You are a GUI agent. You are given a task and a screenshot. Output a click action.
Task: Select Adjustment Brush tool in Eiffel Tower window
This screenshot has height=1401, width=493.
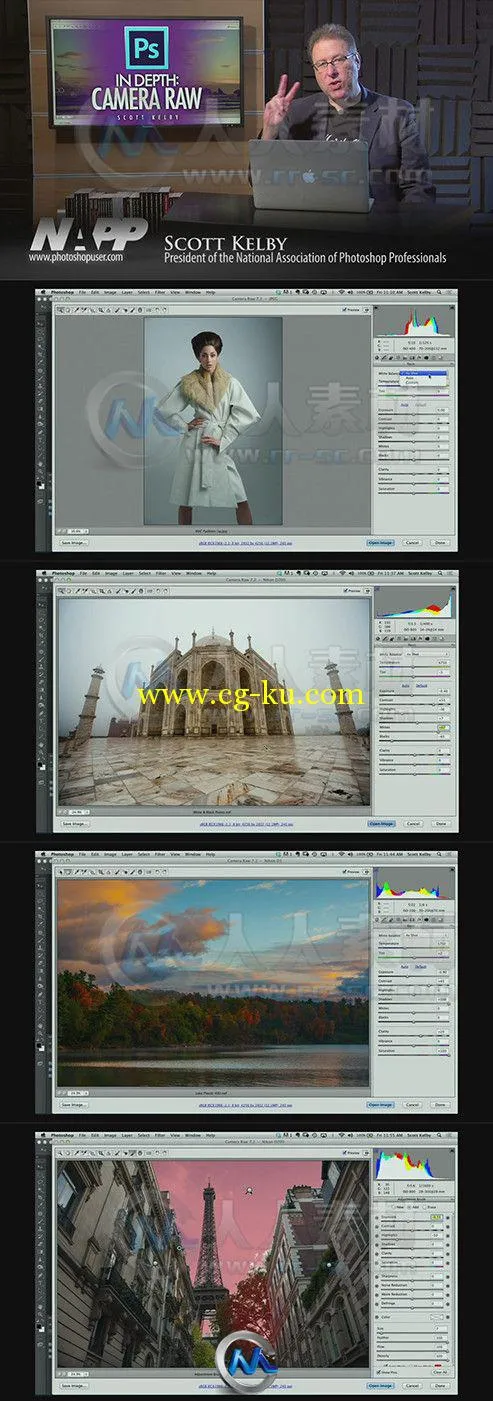132,1151
